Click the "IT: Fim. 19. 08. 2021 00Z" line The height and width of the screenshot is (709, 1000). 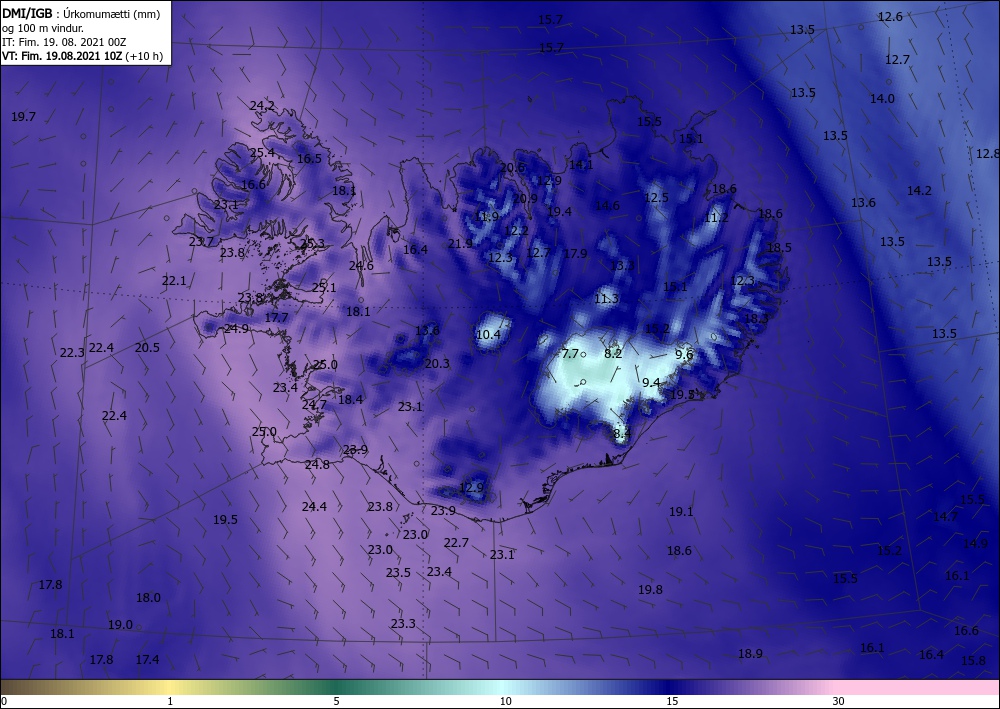coord(64,42)
